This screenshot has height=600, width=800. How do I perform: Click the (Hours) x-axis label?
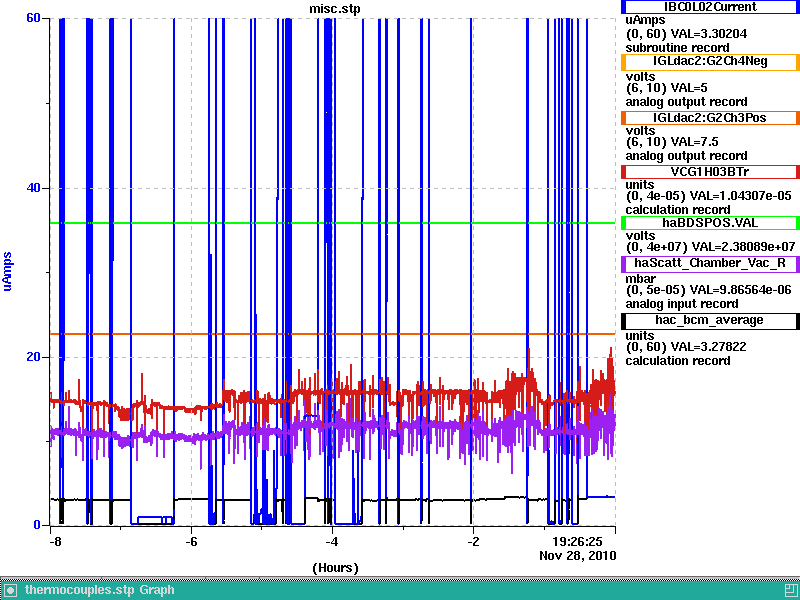click(x=335, y=568)
